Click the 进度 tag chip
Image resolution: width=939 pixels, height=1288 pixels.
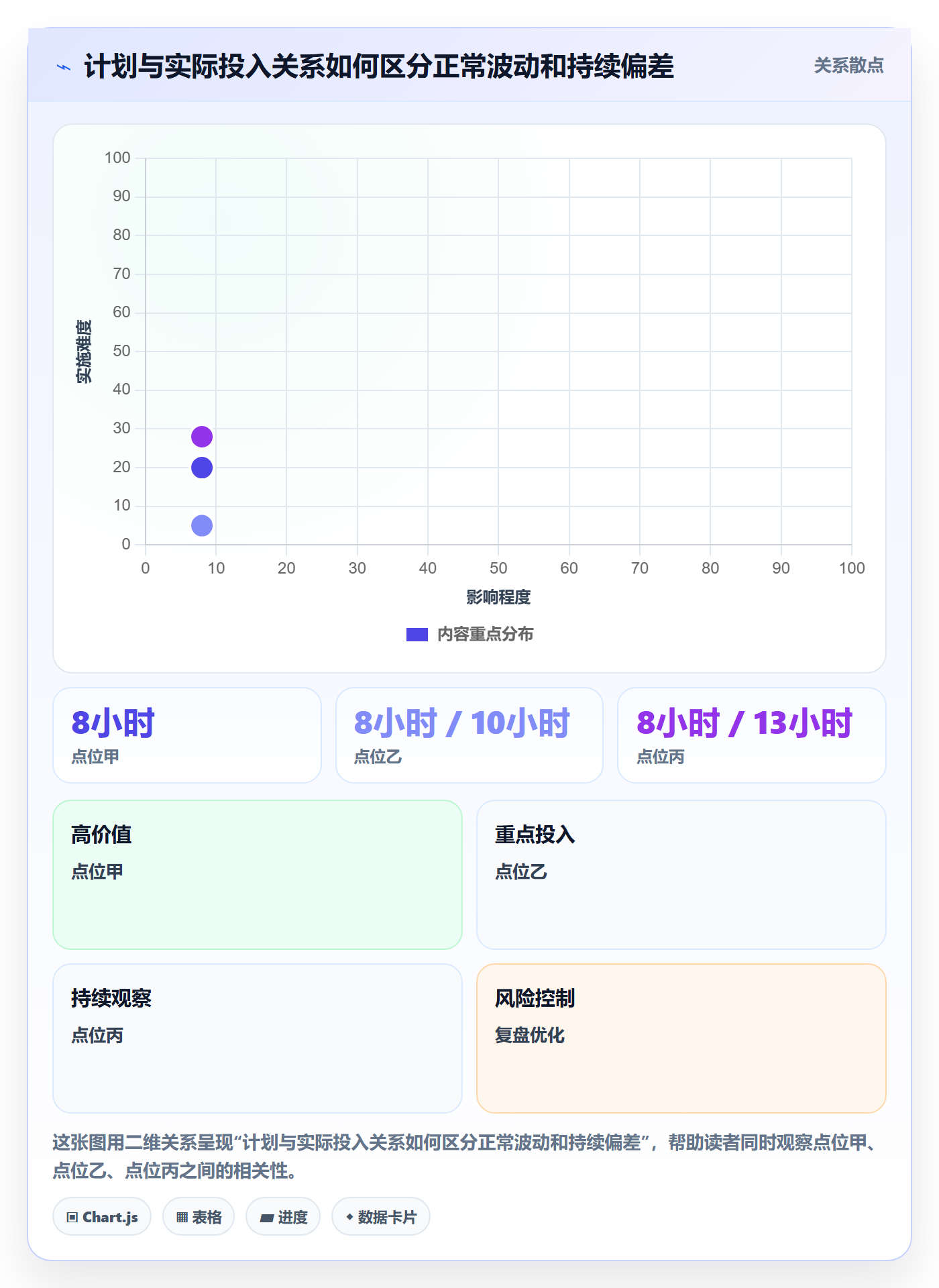[x=283, y=1216]
